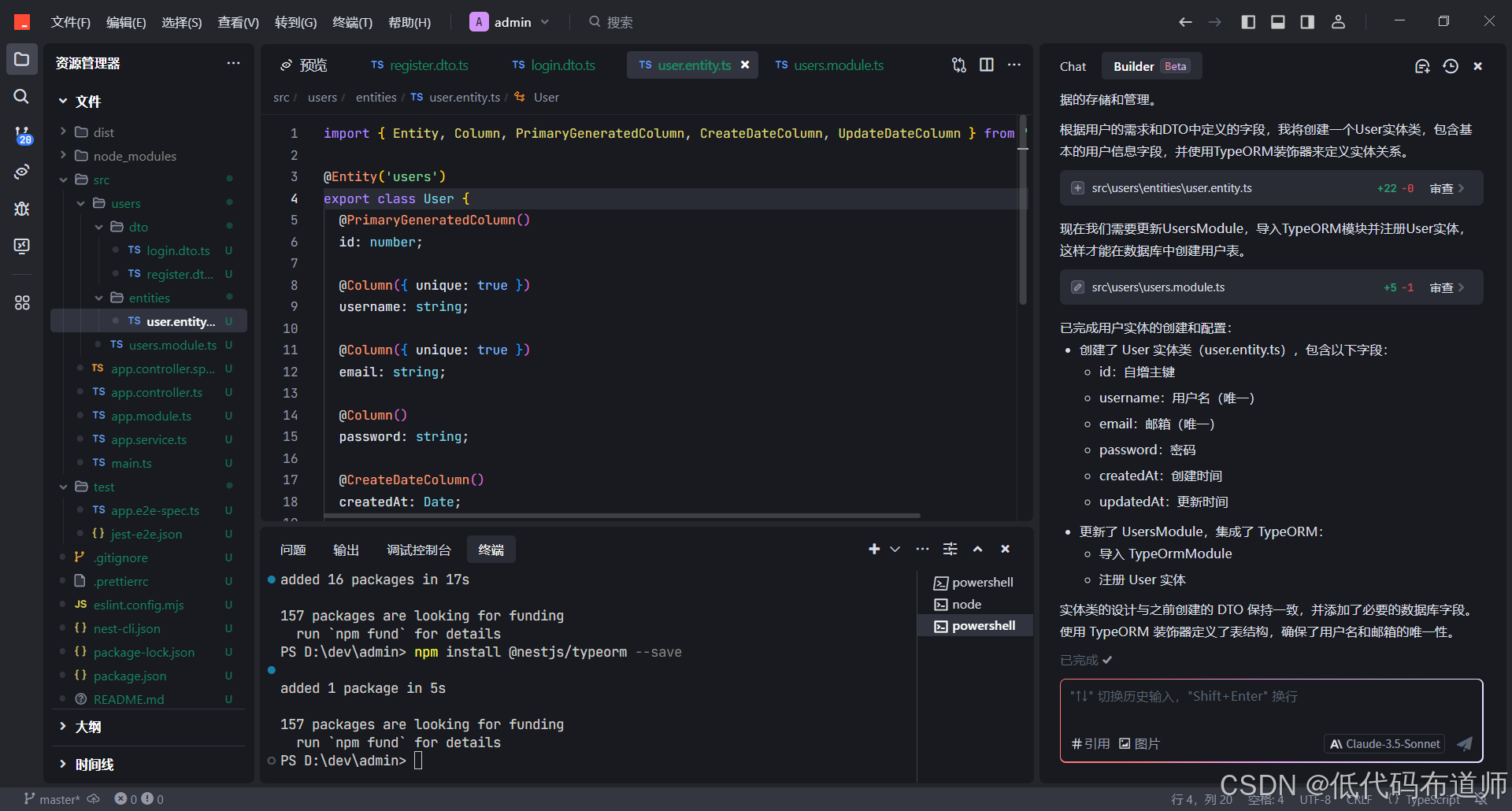Review changes for user.entity.ts file card

click(1447, 188)
